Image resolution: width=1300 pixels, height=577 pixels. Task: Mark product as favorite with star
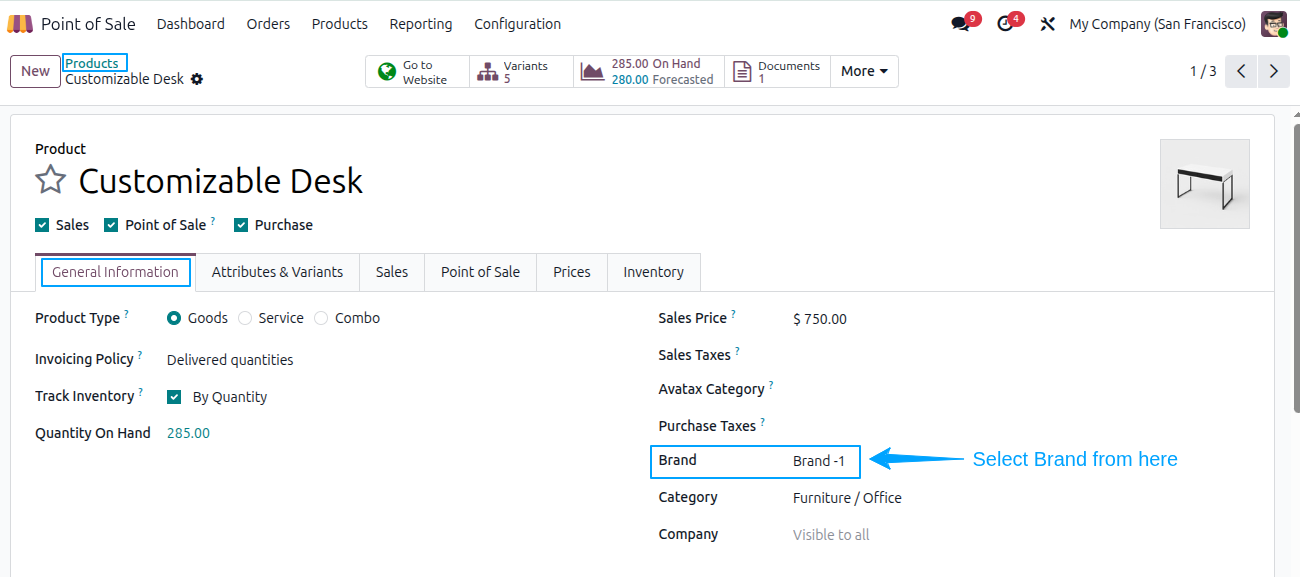click(x=50, y=180)
